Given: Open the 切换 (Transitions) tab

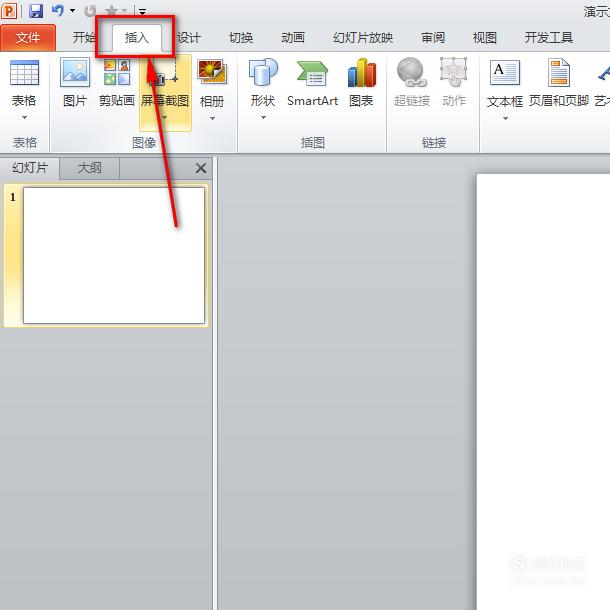Looking at the screenshot, I should point(241,38).
